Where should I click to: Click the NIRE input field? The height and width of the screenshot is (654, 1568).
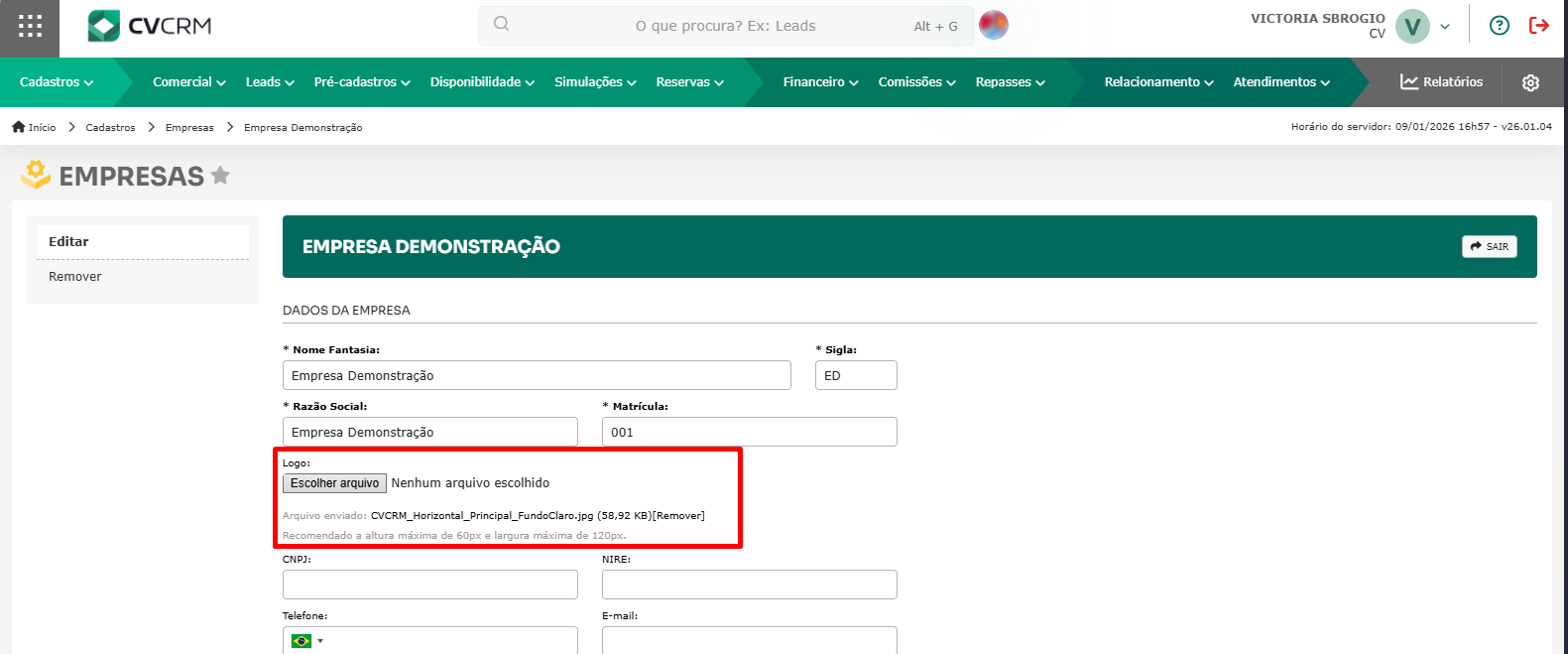click(750, 585)
